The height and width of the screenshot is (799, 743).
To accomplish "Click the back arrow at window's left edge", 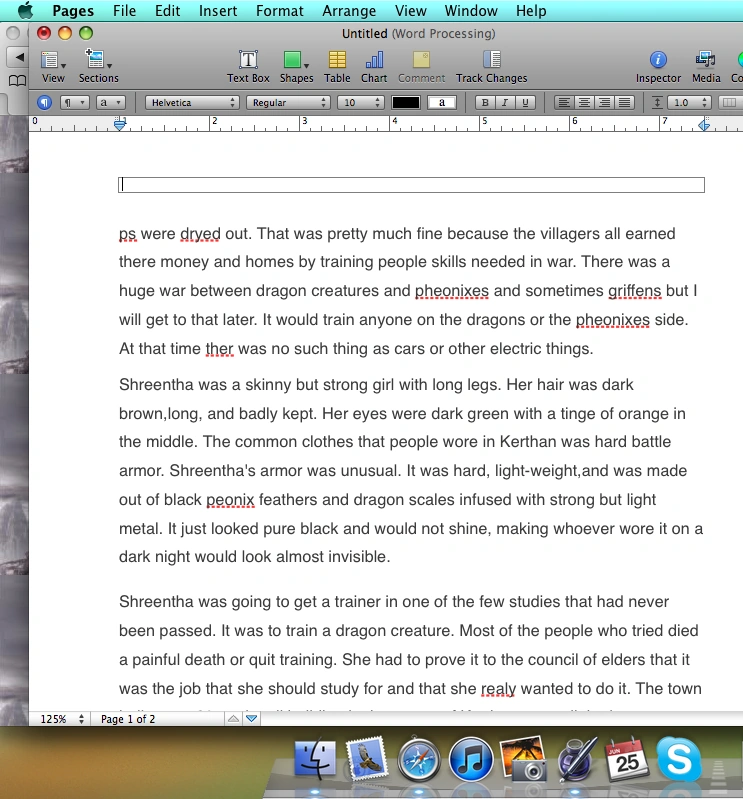I will pyautogui.click(x=18, y=57).
